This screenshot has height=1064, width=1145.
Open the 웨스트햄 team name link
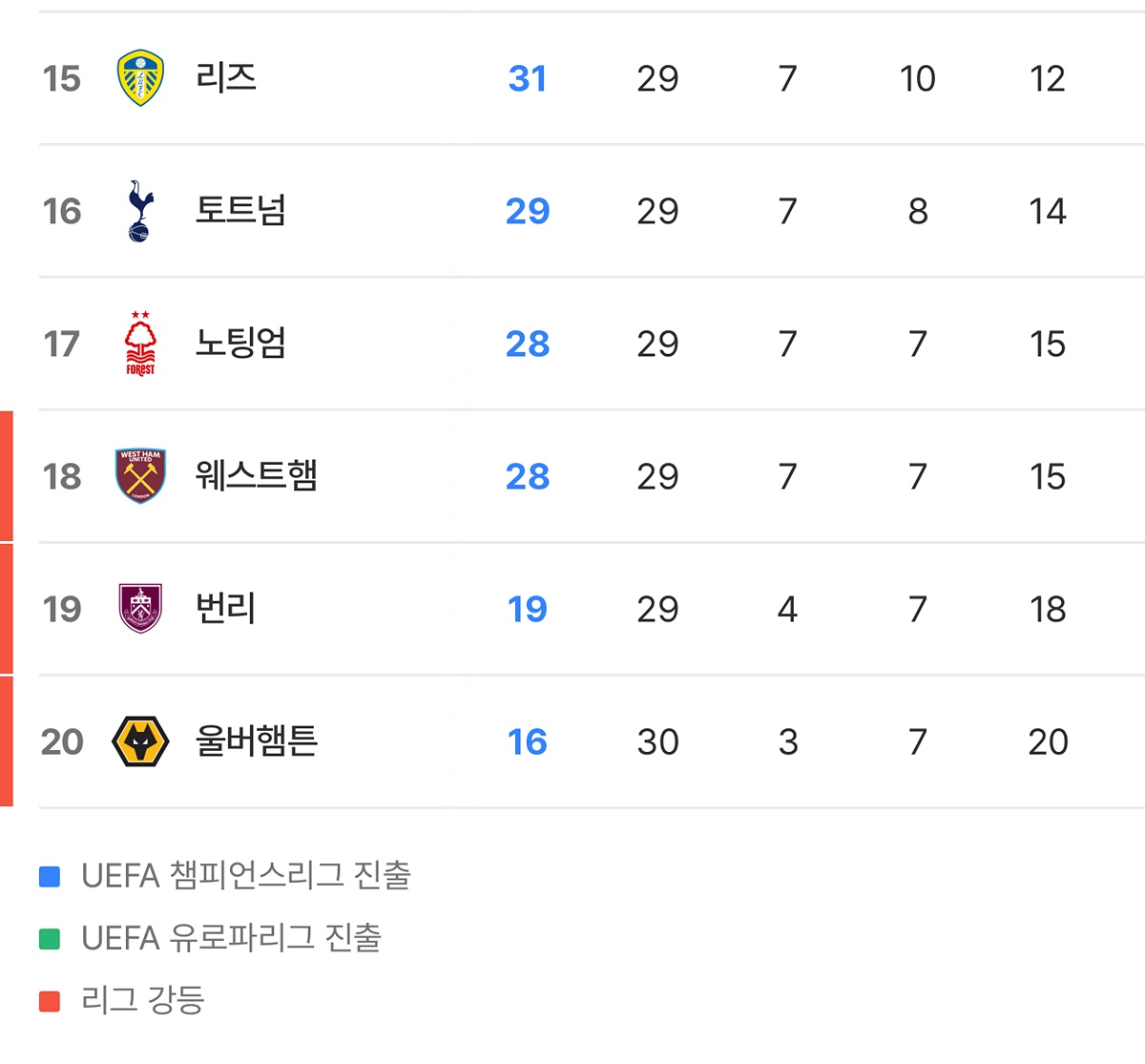tap(256, 475)
